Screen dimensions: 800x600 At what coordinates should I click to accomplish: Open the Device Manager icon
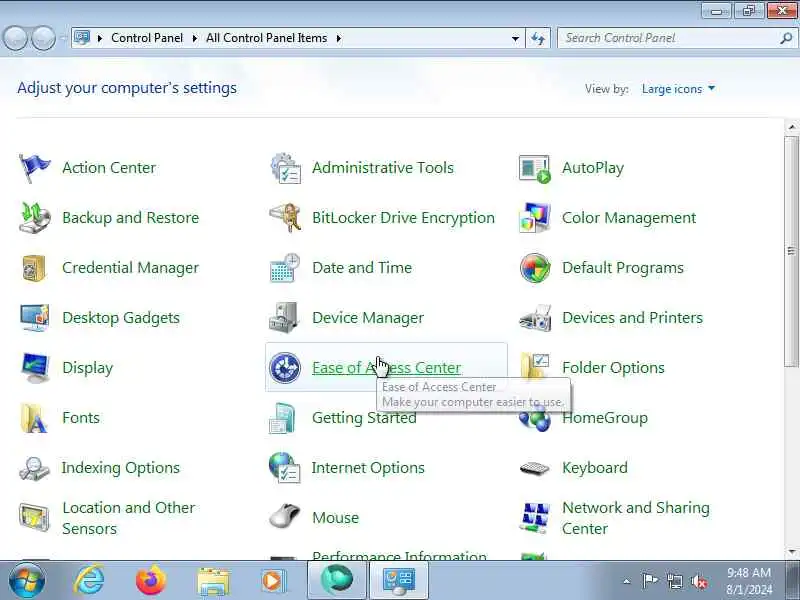[x=284, y=318]
